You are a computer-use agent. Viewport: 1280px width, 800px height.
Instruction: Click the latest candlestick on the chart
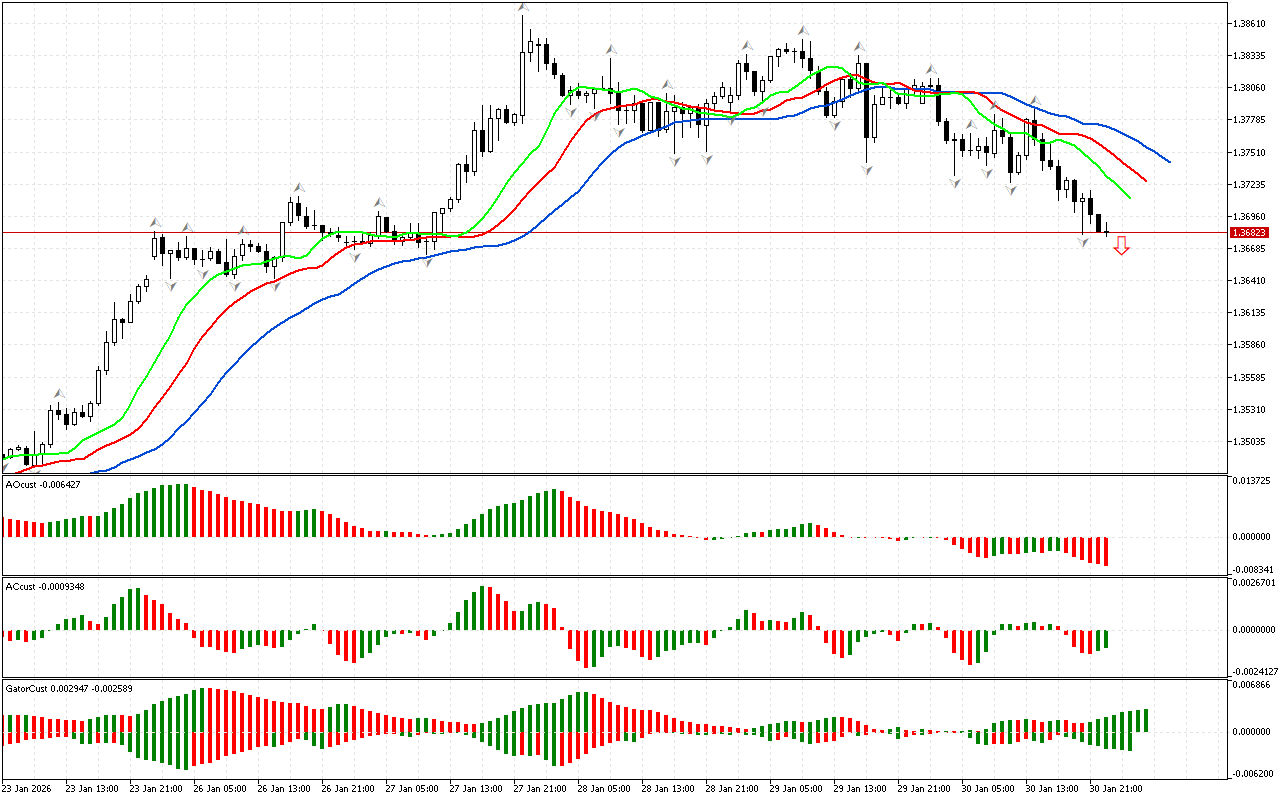pos(1106,232)
